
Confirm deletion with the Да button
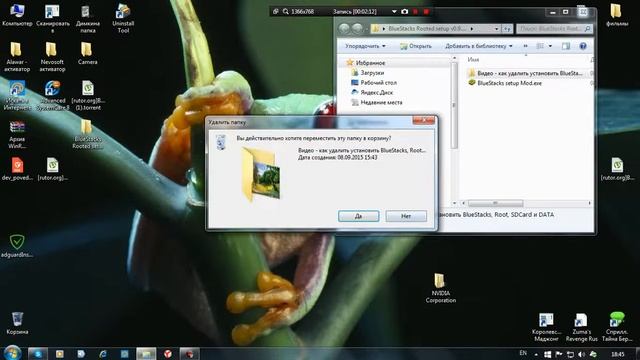click(358, 216)
